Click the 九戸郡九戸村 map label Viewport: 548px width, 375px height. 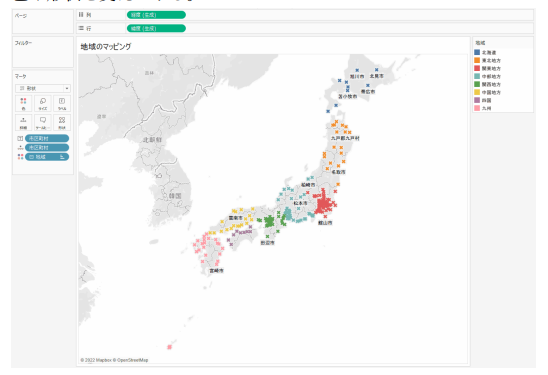[345, 138]
